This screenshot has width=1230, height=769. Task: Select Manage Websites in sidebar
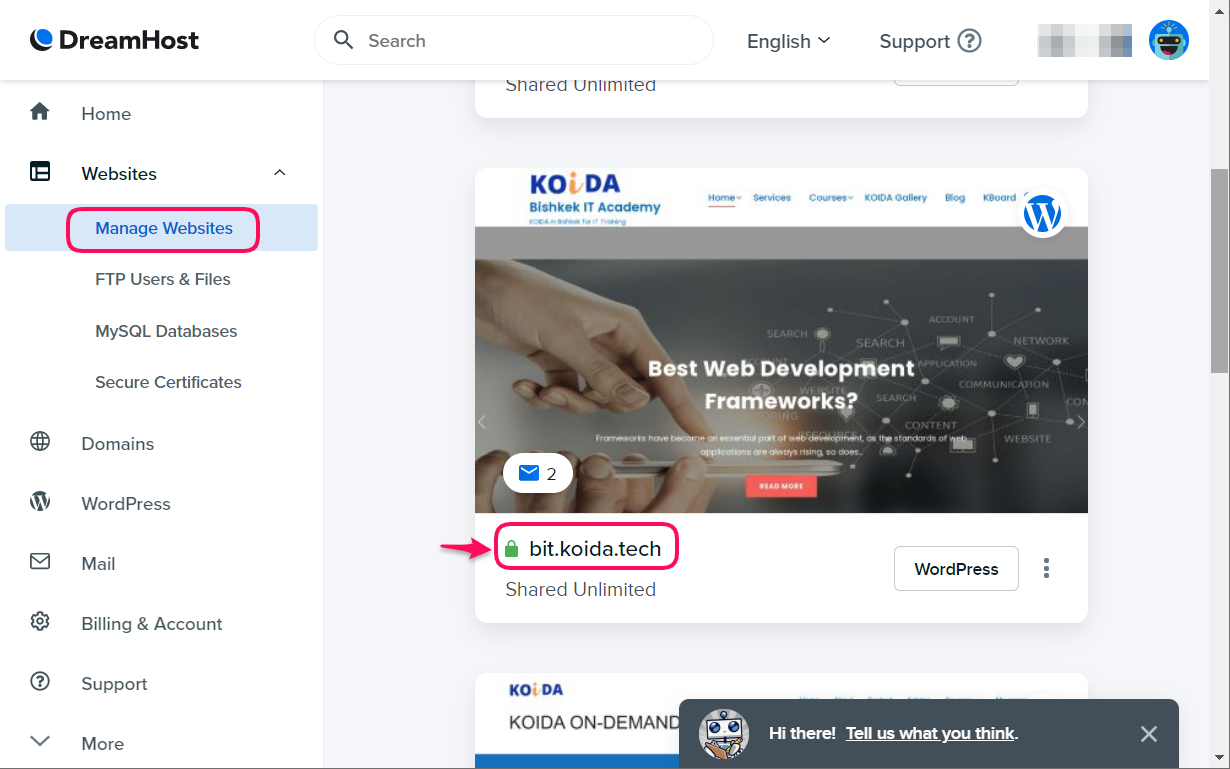[x=163, y=228]
